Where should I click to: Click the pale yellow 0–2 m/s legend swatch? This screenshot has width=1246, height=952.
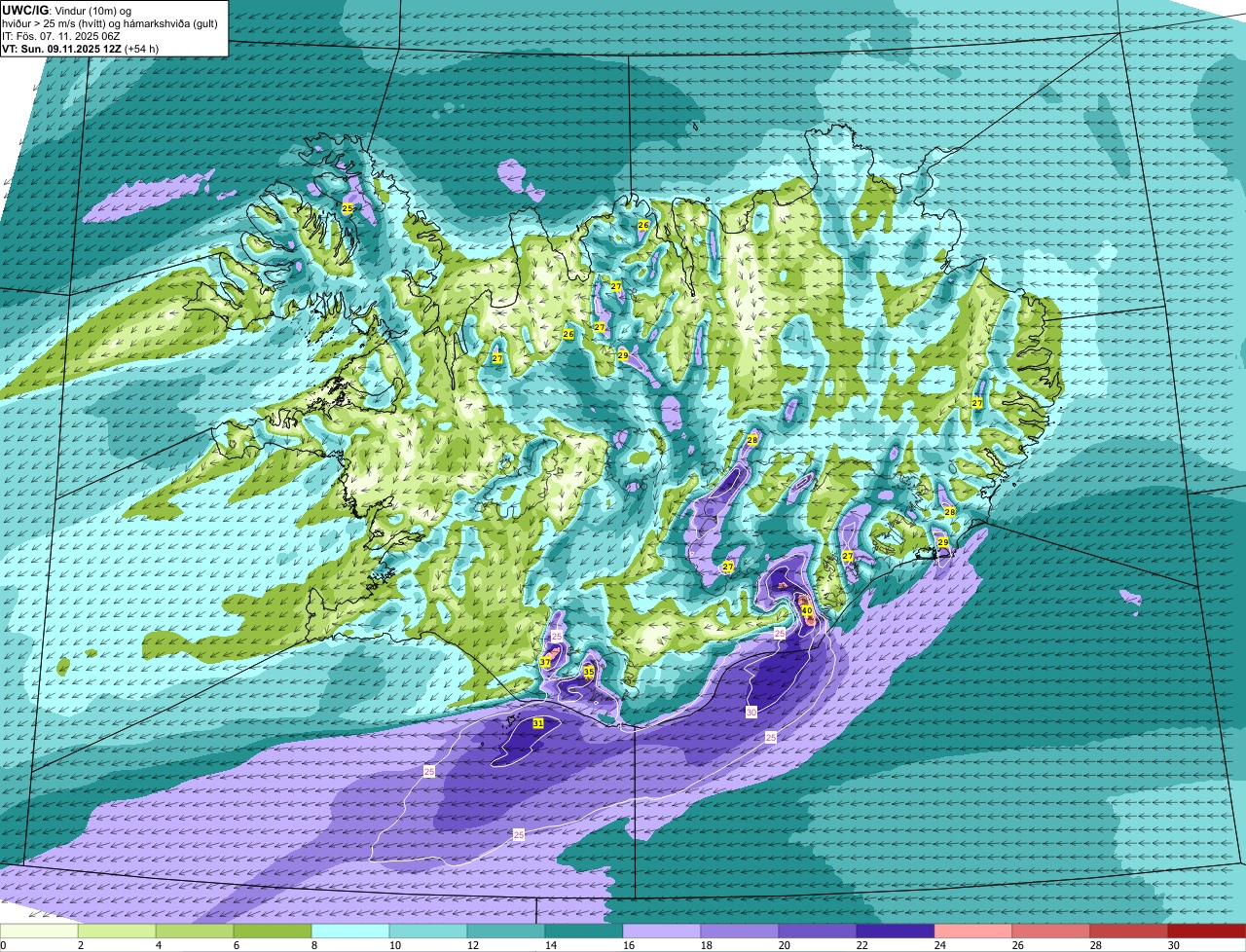[39, 932]
